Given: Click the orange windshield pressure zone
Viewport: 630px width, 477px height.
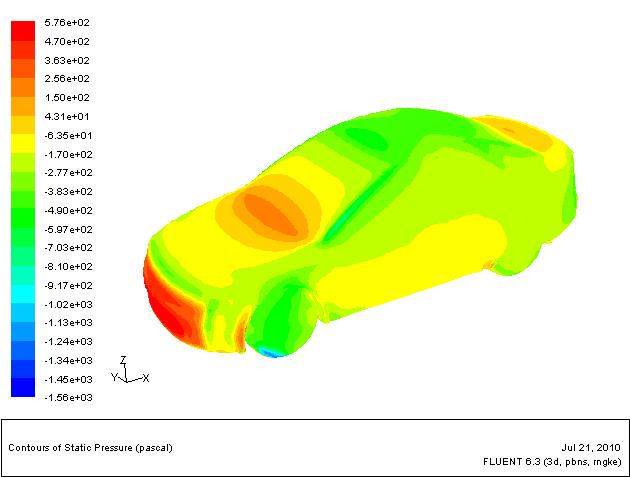Looking at the screenshot, I should [x=270, y=213].
